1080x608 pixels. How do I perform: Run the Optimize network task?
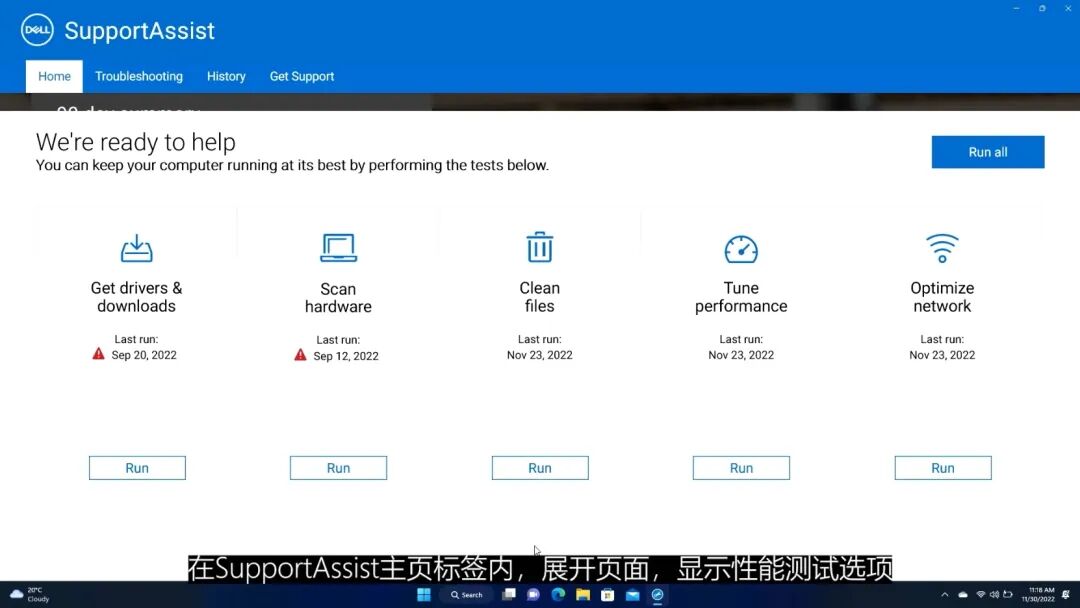(x=943, y=468)
